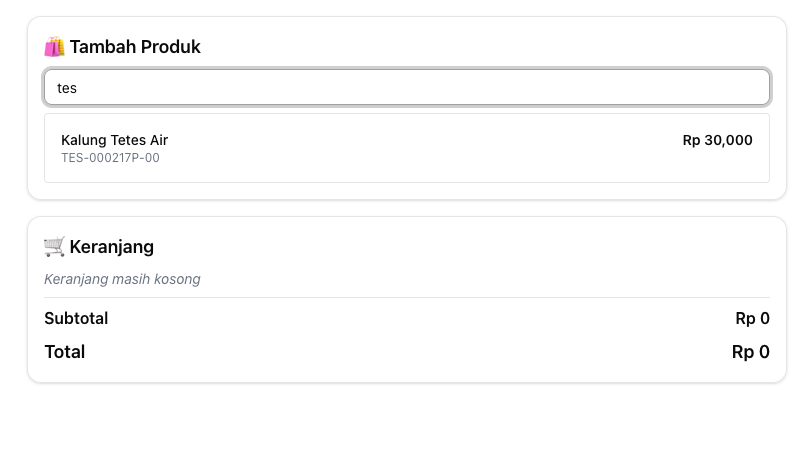Click the Rp 30,000 product price

tap(717, 140)
